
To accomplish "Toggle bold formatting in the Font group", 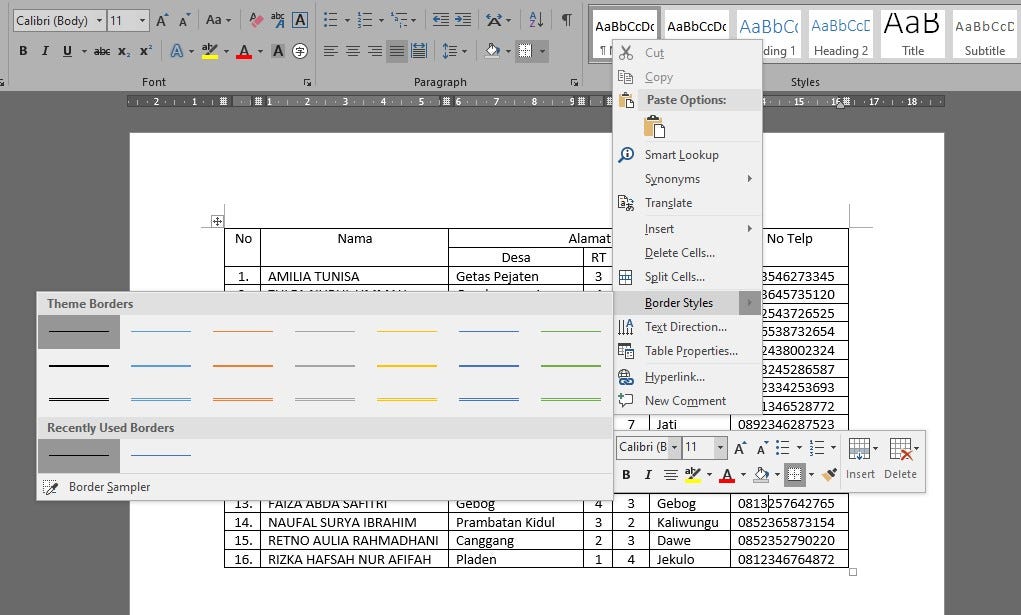I will [x=23, y=49].
